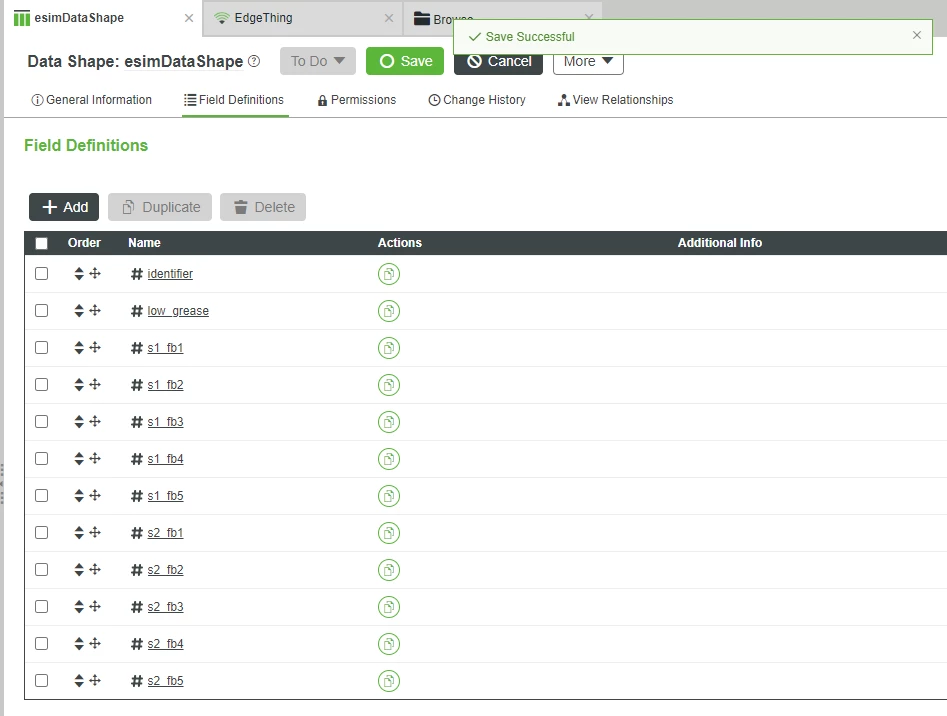Click the duplicate action icon for s2_fb3
Screen dimensions: 947x716
(x=389, y=607)
